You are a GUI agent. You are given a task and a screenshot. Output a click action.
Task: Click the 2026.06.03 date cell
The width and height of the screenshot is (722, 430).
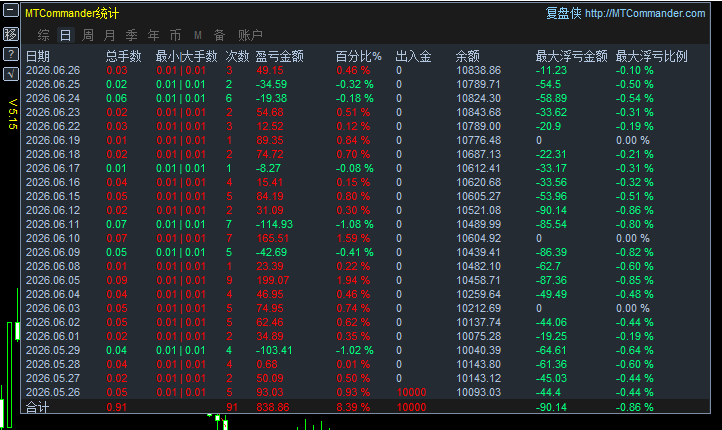coord(53,308)
